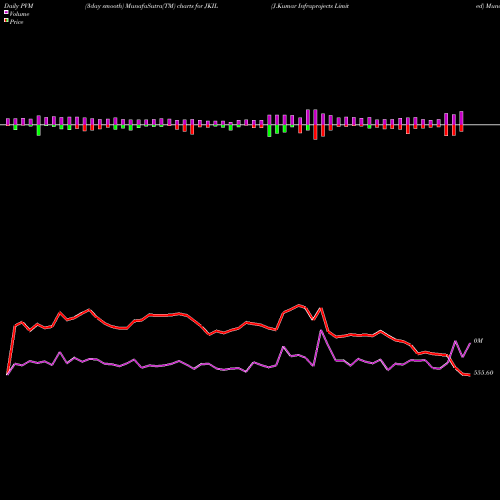Click the end point of the red price line
The image size is (500, 500).
tap(469, 375)
